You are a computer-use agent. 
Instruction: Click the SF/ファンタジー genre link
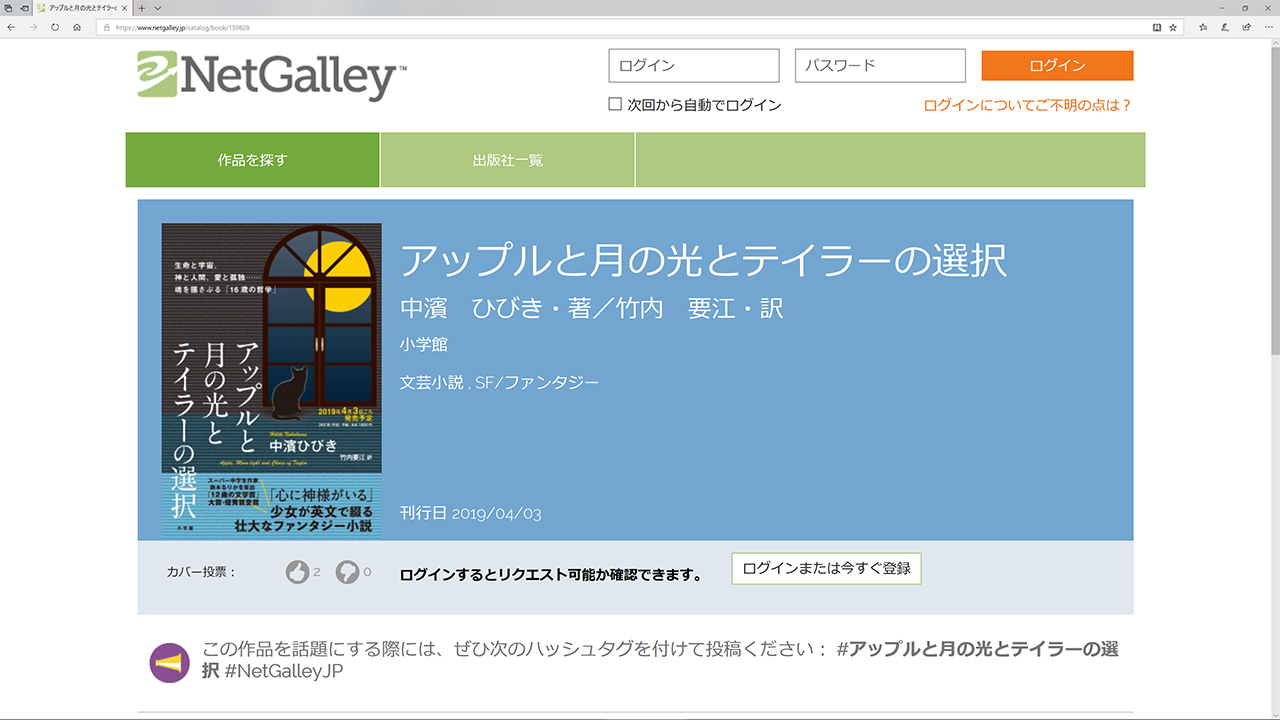(x=537, y=382)
